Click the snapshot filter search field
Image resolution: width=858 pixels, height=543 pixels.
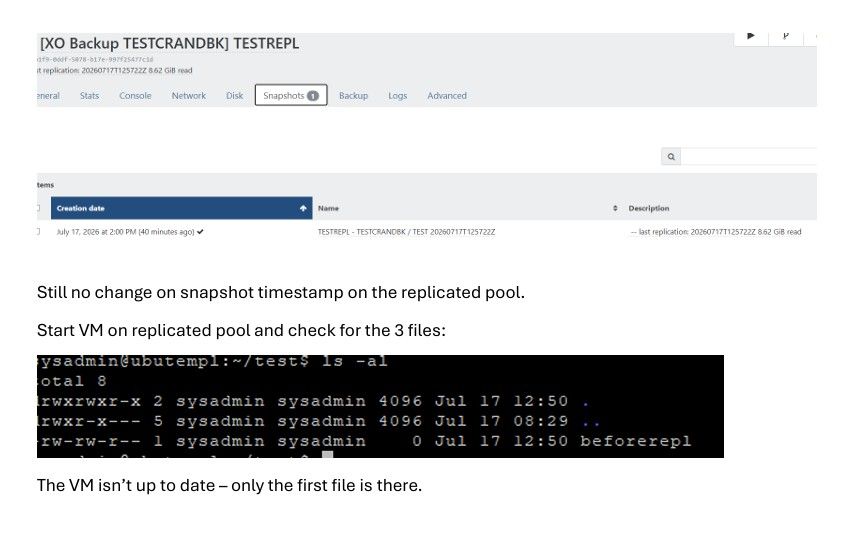pos(749,157)
